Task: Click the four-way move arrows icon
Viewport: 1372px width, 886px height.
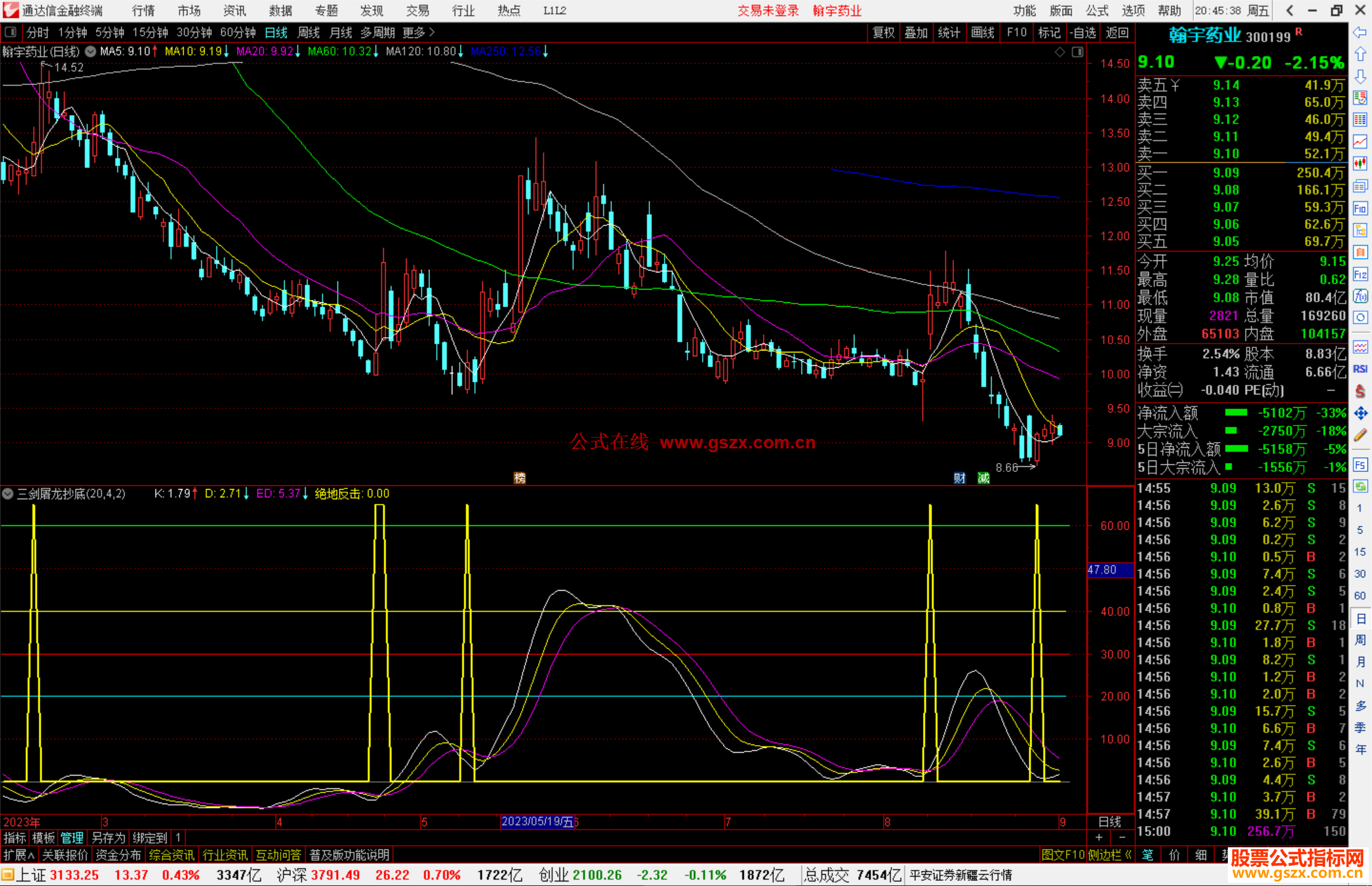Action: click(x=1360, y=413)
